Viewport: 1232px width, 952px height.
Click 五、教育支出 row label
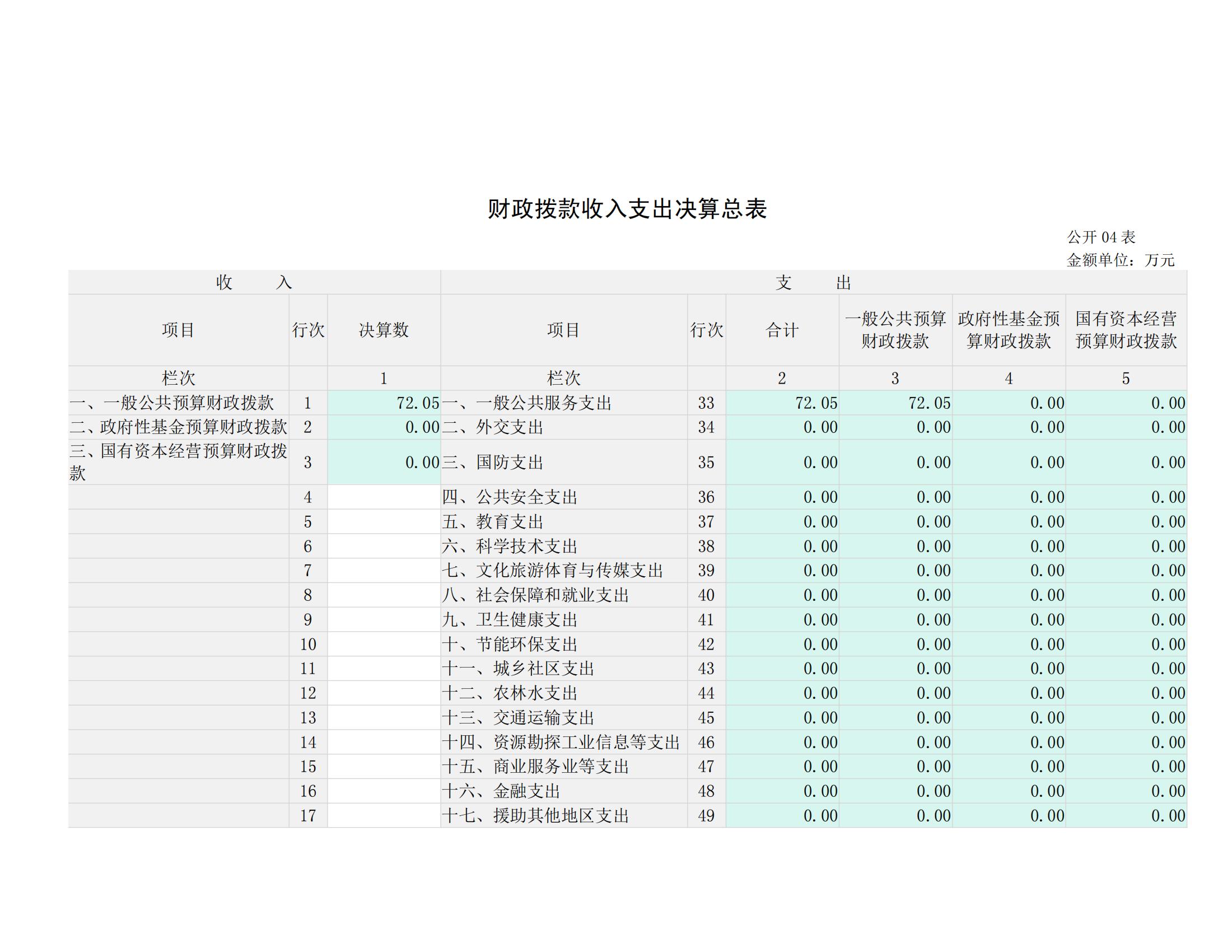[492, 522]
